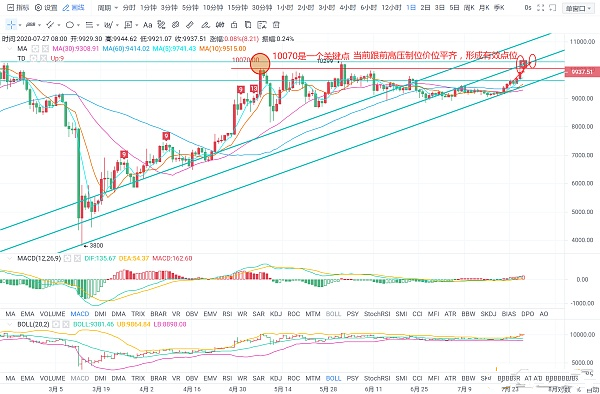This screenshot has height=394, width=600.
Task: Close the MACD indicator panel
Action: pos(77,259)
